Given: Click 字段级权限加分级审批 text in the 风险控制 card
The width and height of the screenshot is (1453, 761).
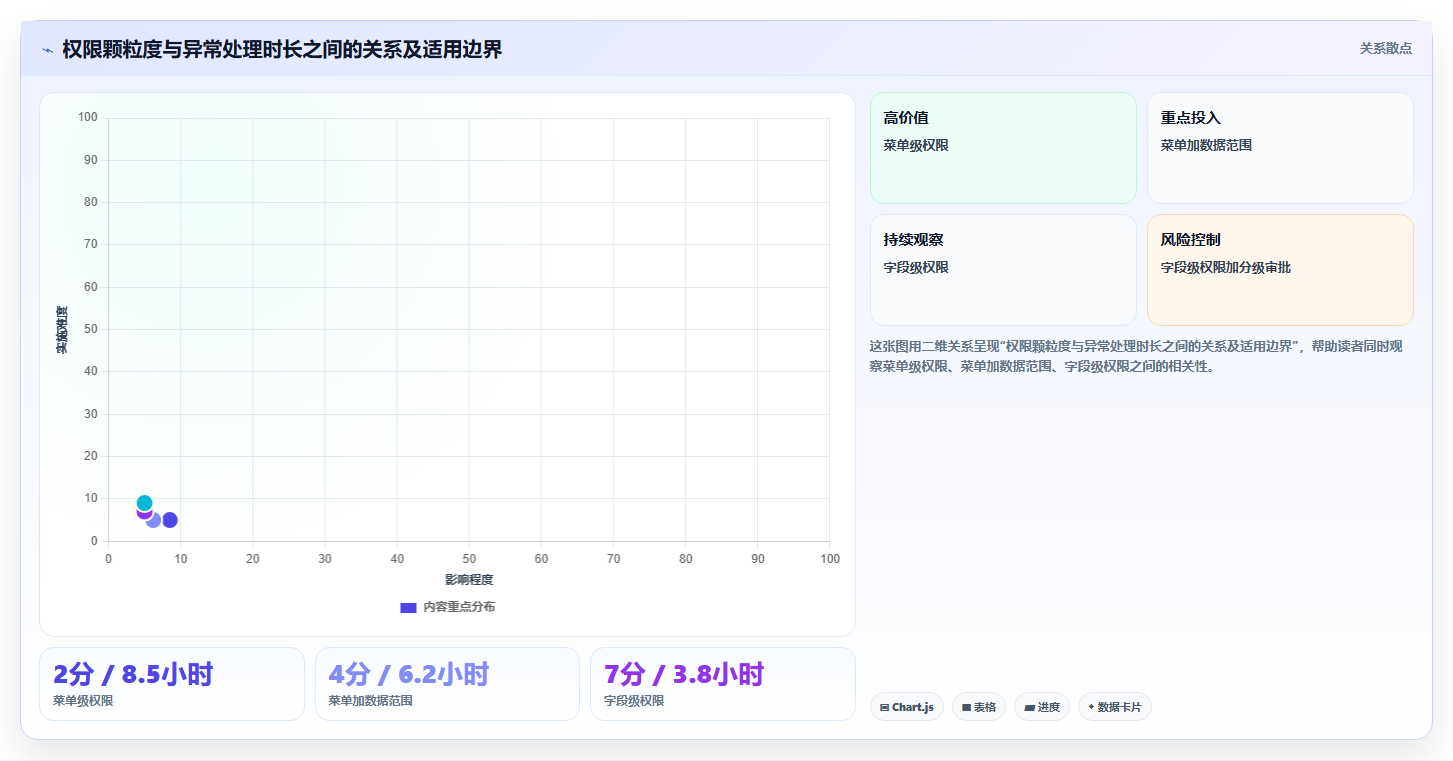Looking at the screenshot, I should click(1225, 267).
